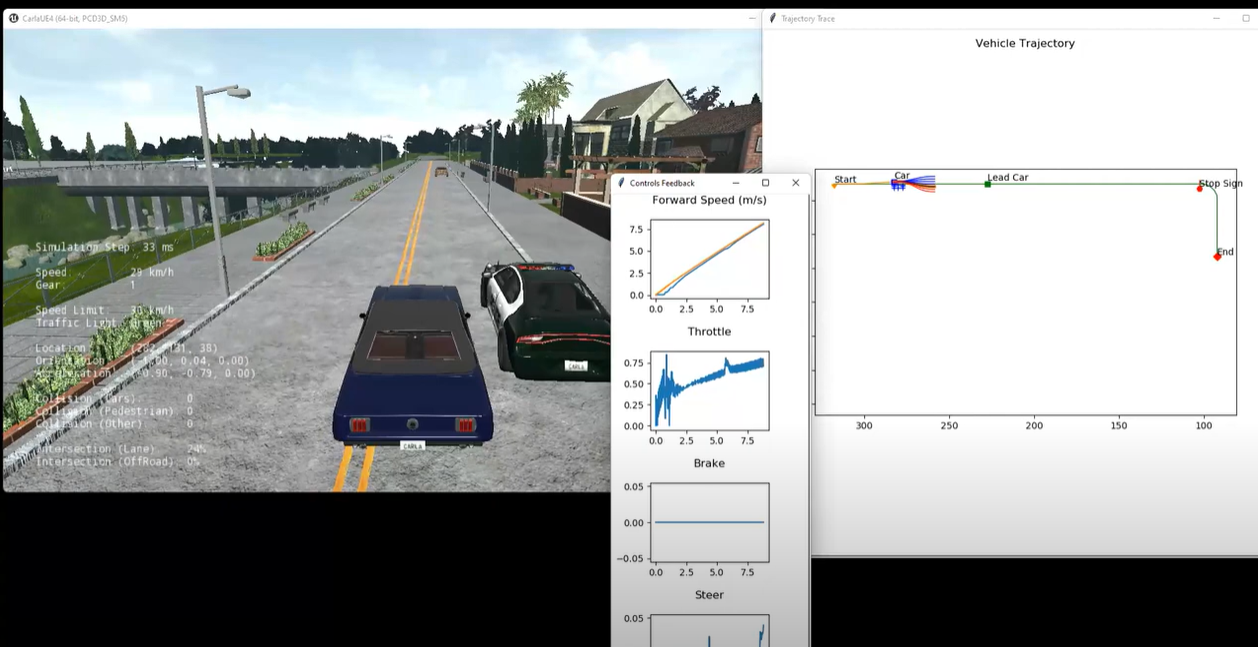Click the feather icon of Trajectory Trace window

coord(772,18)
